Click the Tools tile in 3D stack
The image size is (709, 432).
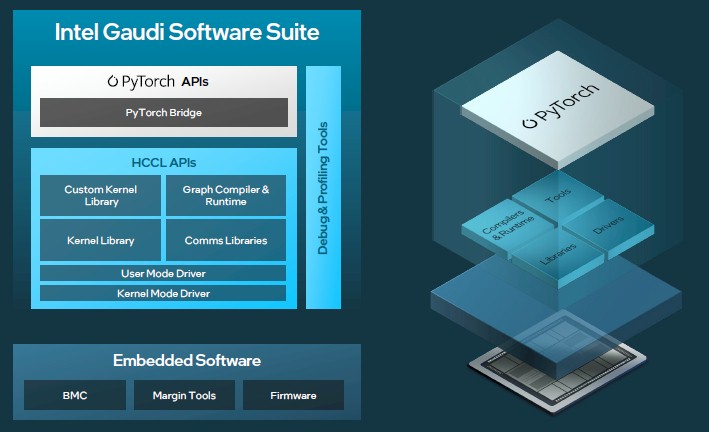pyautogui.click(x=558, y=197)
